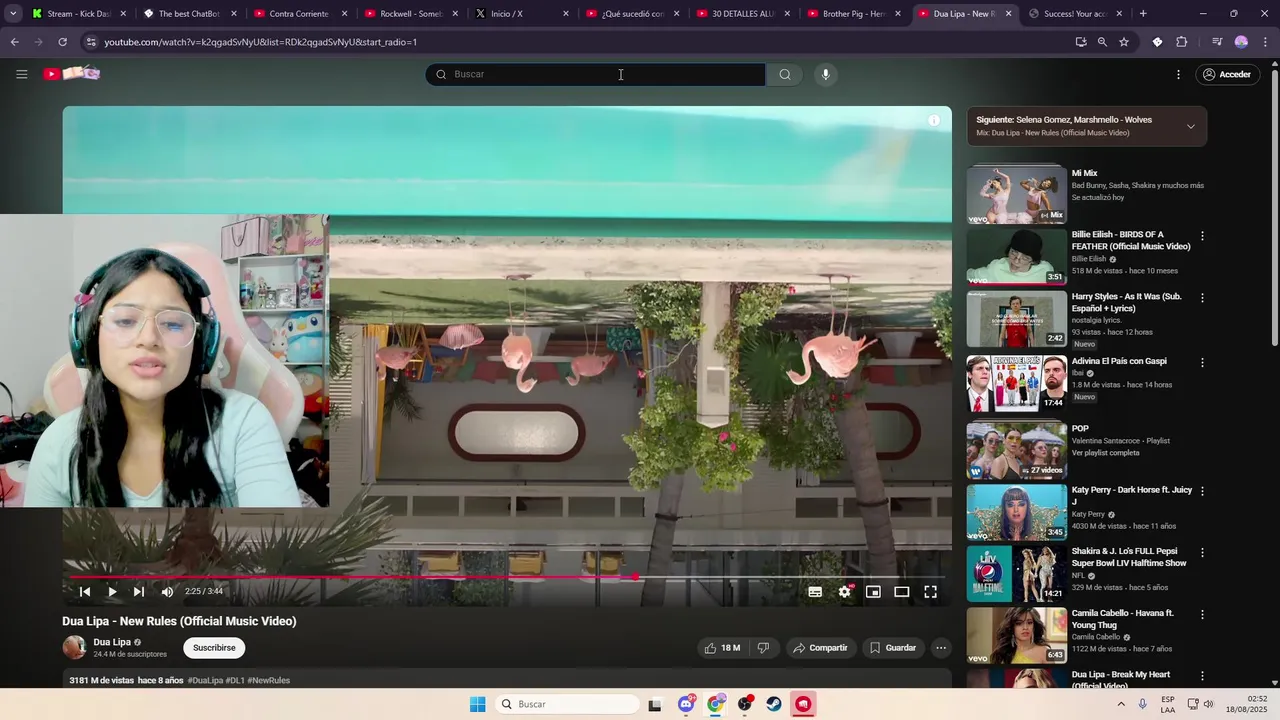Play the paused video

(x=112, y=591)
